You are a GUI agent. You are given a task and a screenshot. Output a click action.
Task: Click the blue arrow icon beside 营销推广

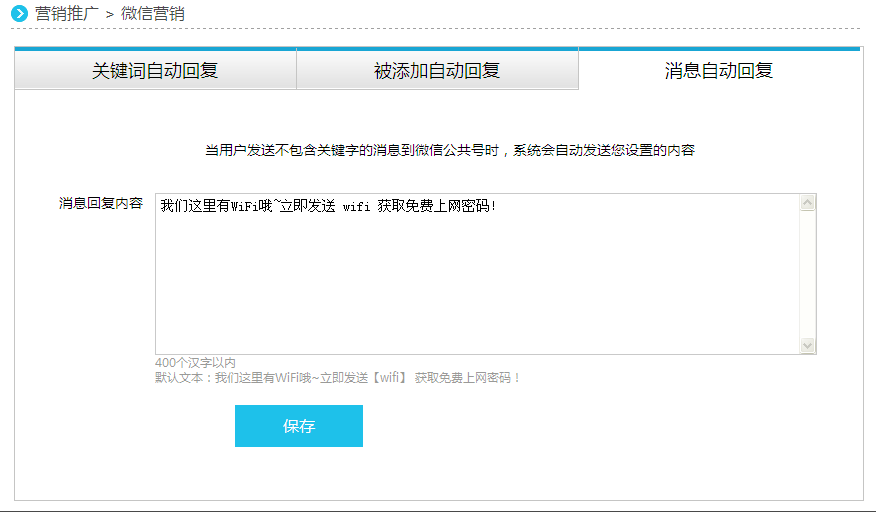[x=20, y=14]
